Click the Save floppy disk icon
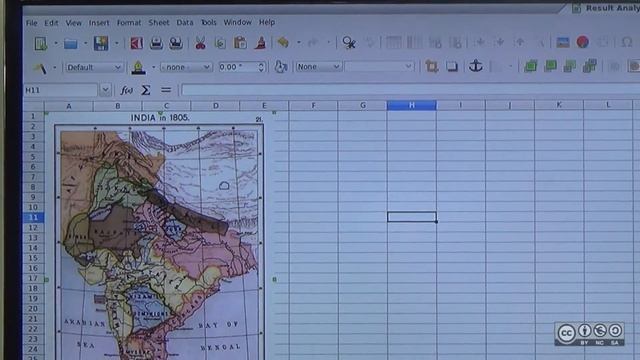 pos(101,43)
